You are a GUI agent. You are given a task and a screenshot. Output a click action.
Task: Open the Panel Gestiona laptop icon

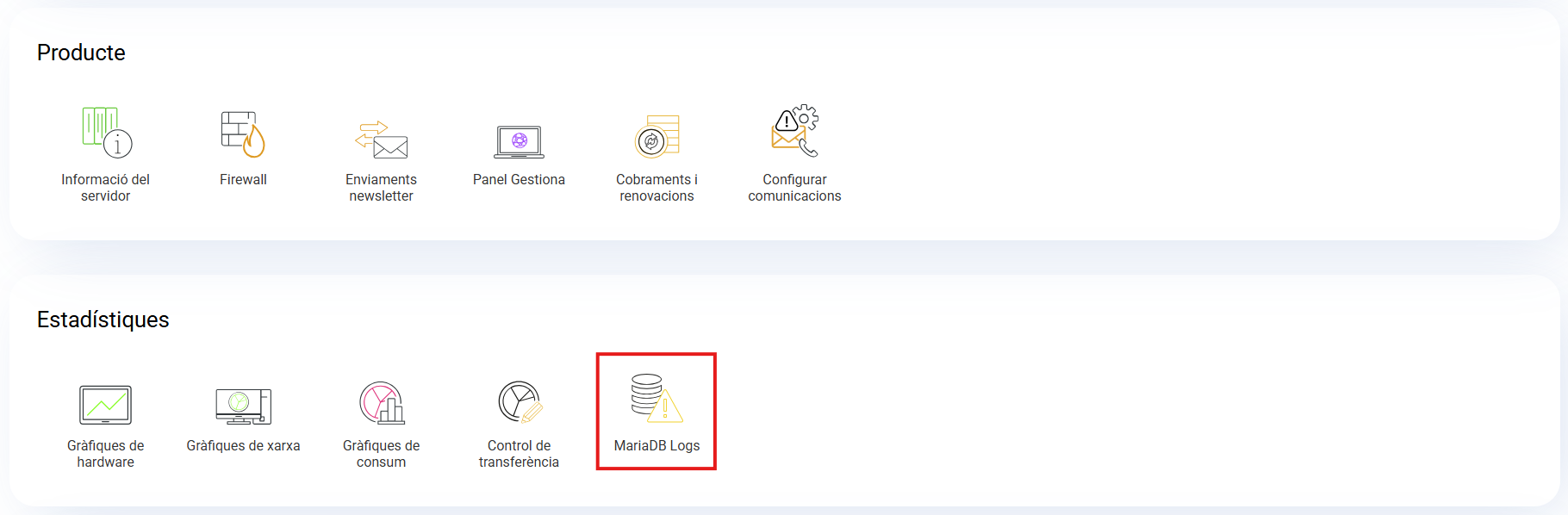tap(519, 142)
